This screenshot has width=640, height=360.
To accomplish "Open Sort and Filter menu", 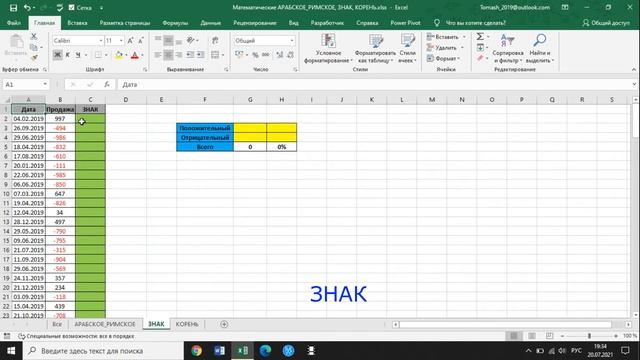I will click(x=508, y=49).
